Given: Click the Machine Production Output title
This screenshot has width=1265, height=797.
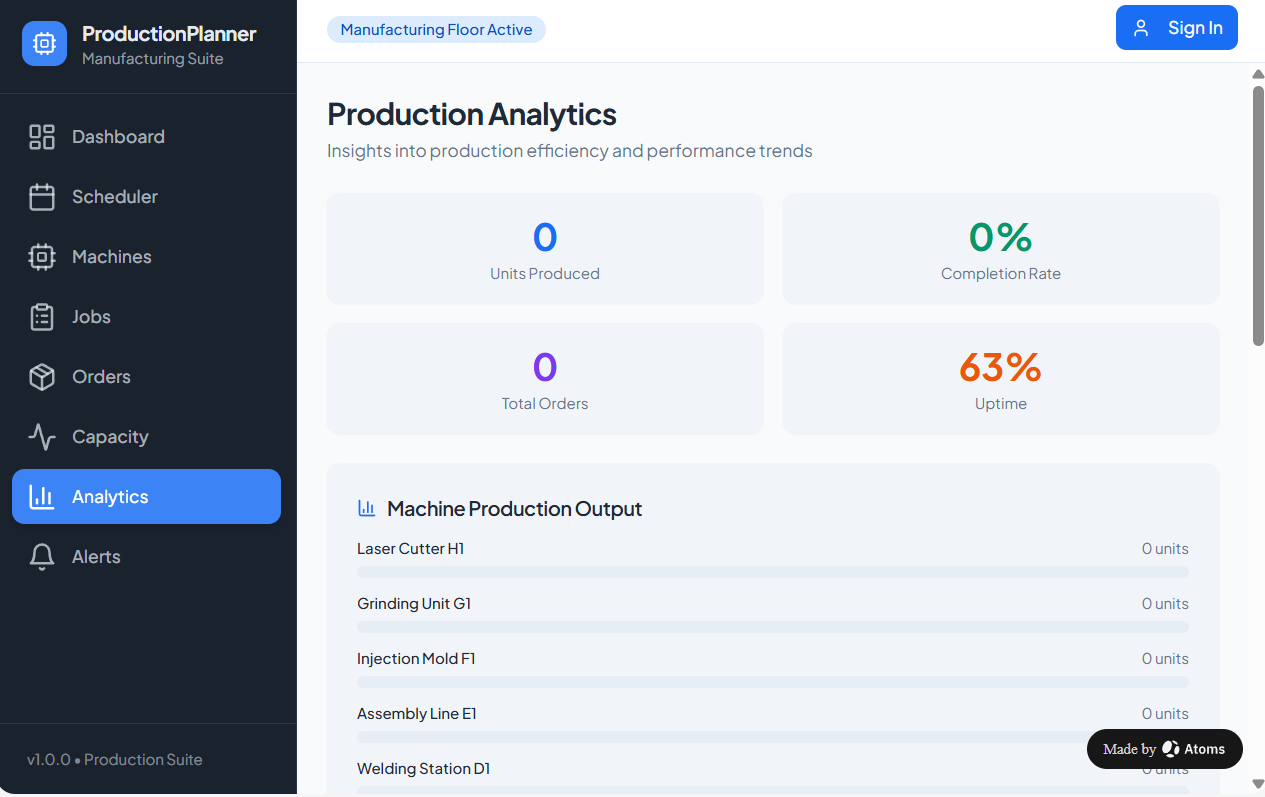Looking at the screenshot, I should click(x=514, y=509).
